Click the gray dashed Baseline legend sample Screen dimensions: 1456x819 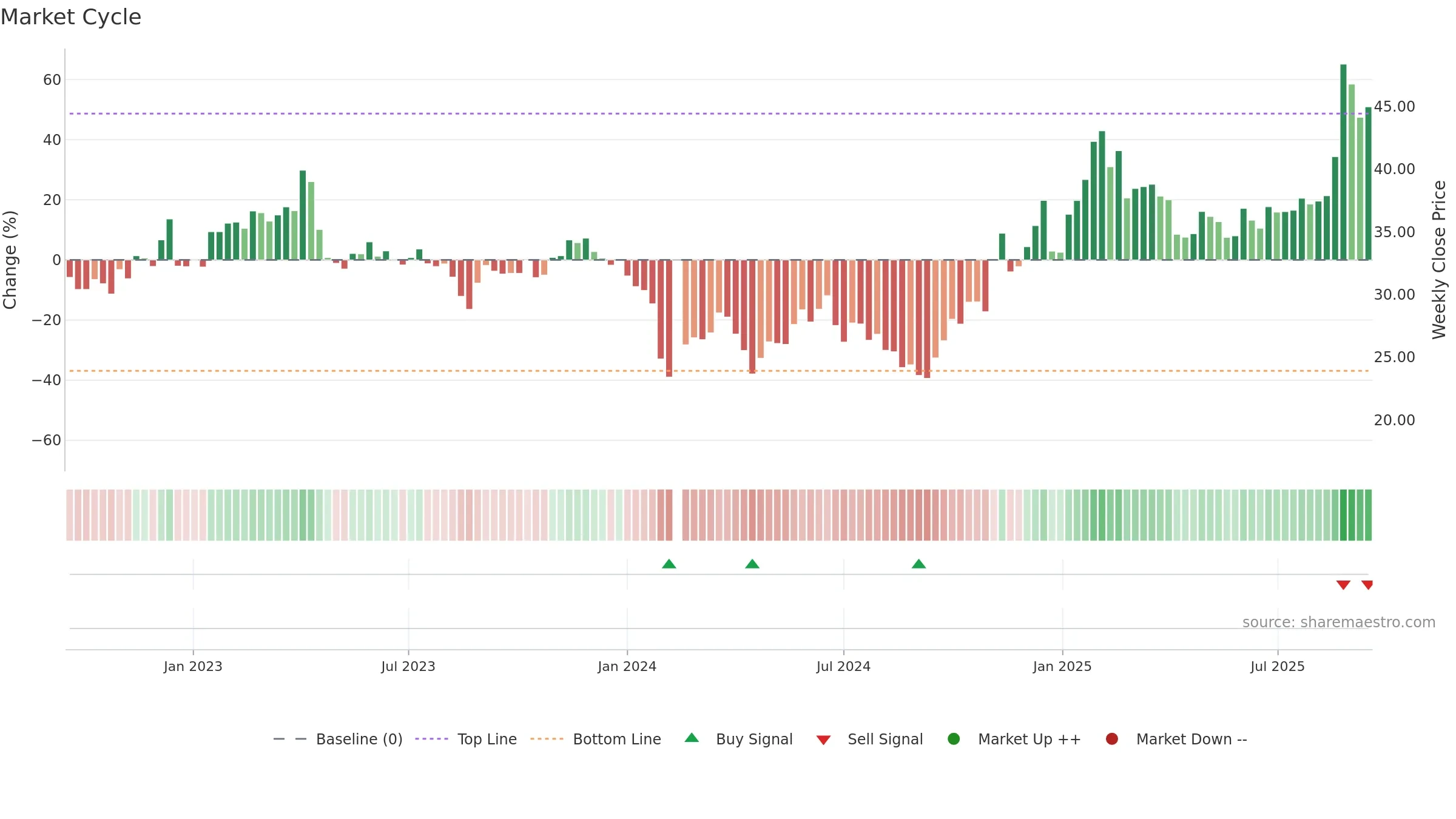tap(290, 739)
